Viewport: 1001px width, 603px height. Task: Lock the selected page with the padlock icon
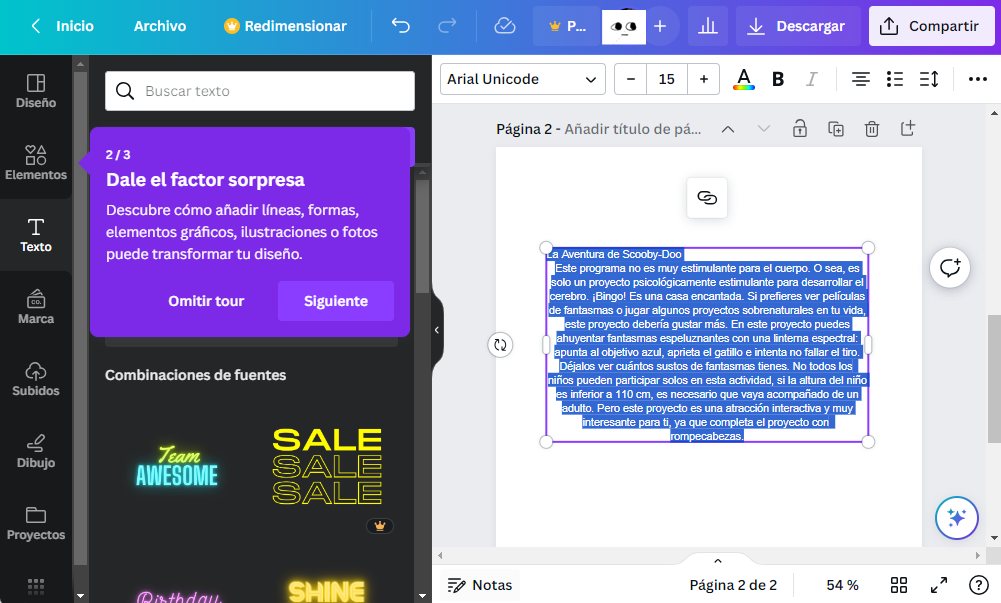[x=799, y=129]
